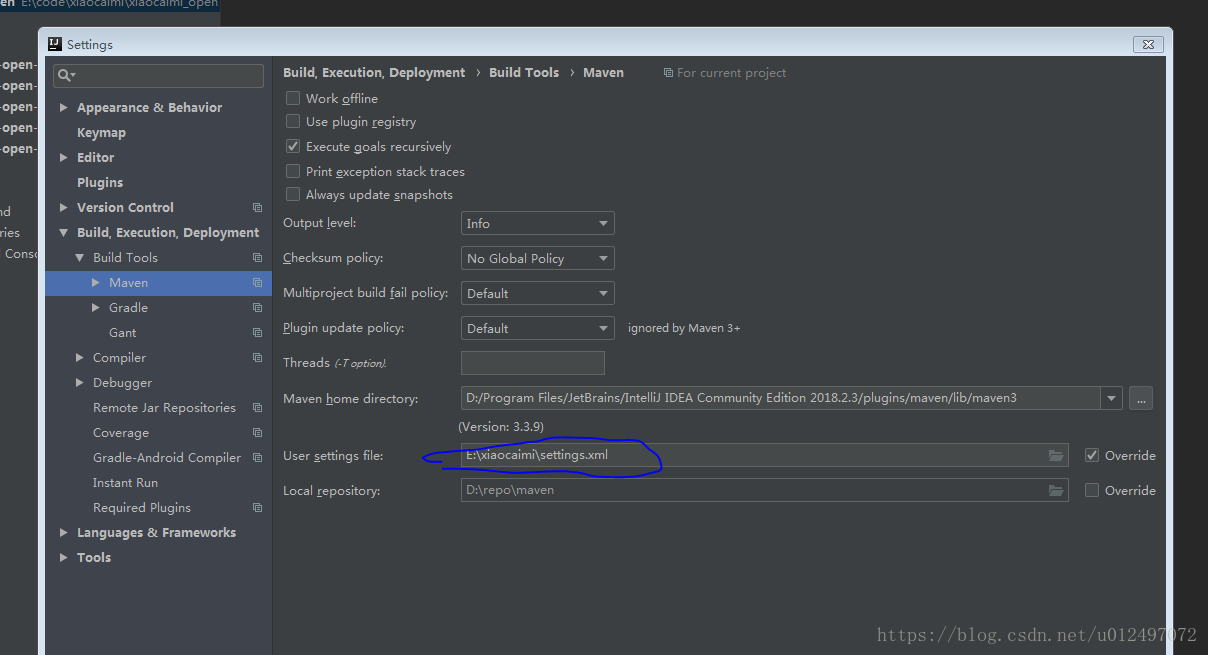Expand Debugger tree node
The image size is (1208, 655).
click(x=80, y=383)
